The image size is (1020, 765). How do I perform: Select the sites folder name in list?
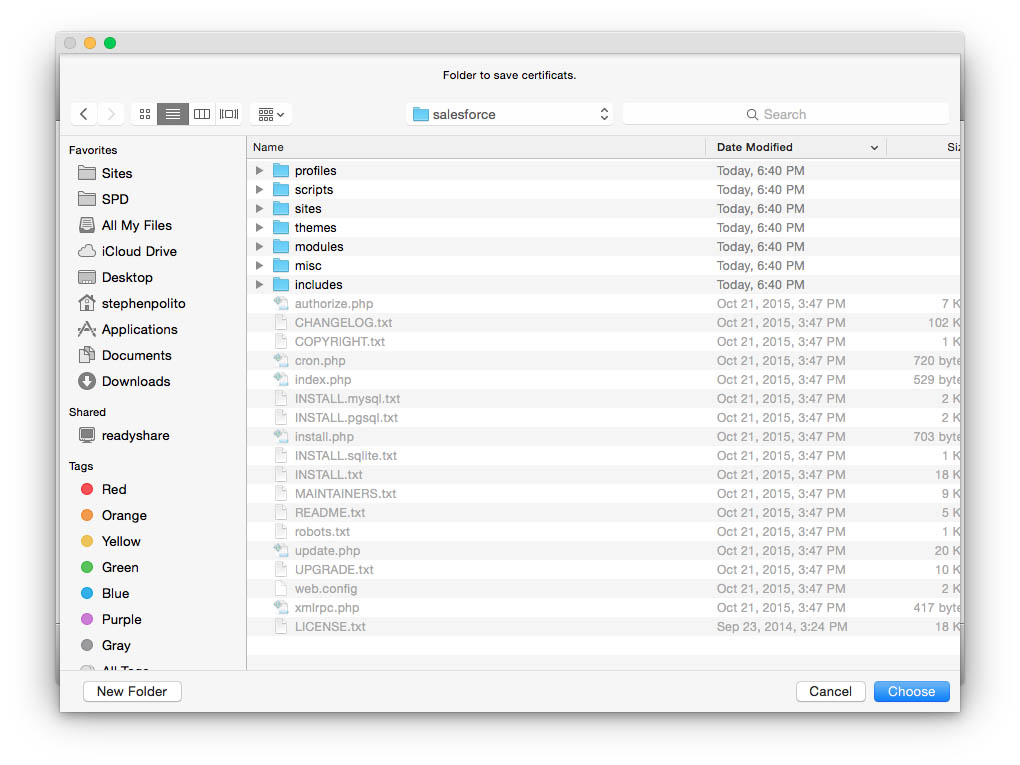[308, 209]
